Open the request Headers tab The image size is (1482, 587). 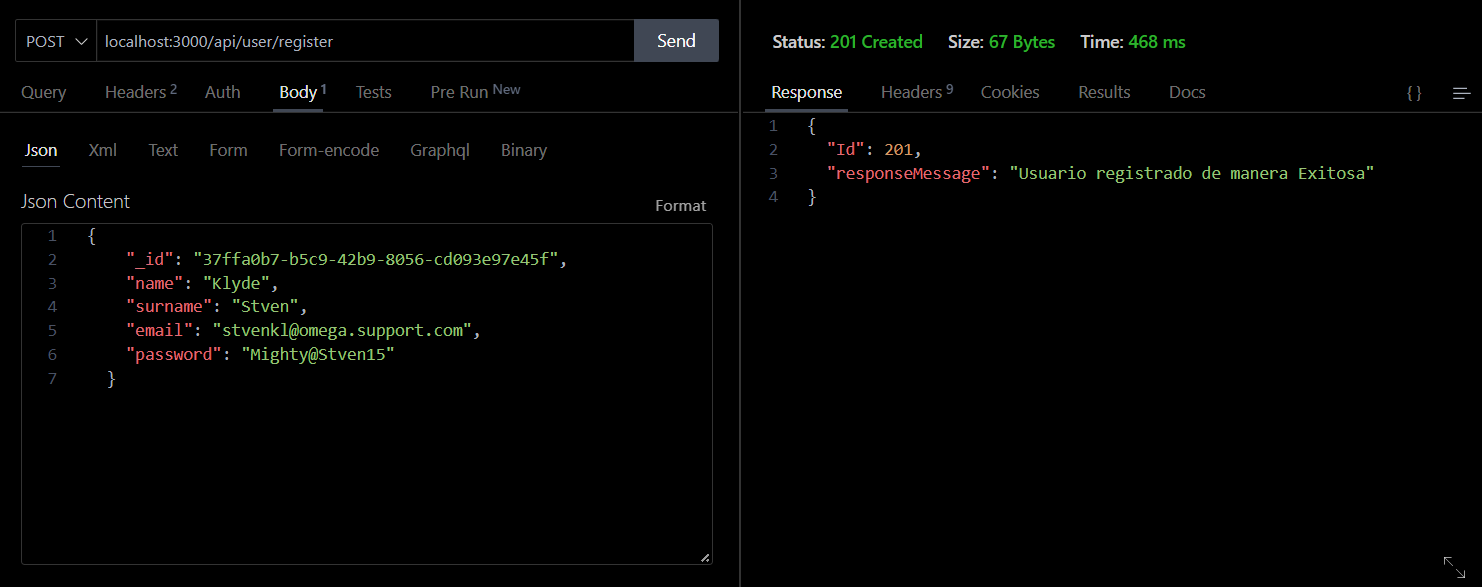140,92
